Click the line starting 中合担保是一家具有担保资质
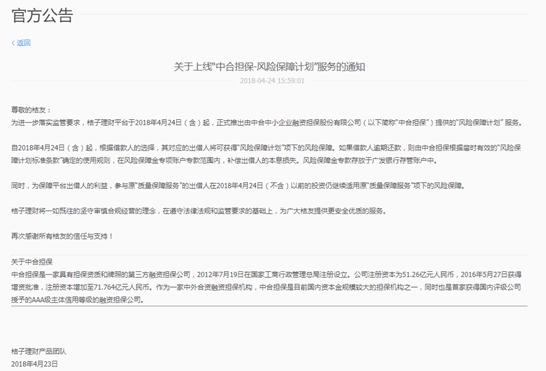Viewport: 546px width, 371px height. [x=266, y=275]
